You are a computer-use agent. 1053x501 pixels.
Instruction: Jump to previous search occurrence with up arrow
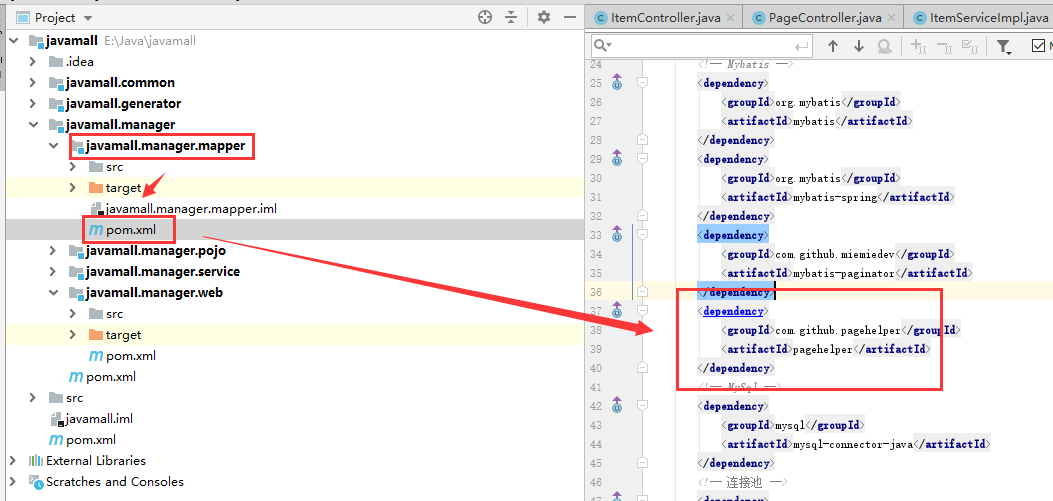click(833, 46)
